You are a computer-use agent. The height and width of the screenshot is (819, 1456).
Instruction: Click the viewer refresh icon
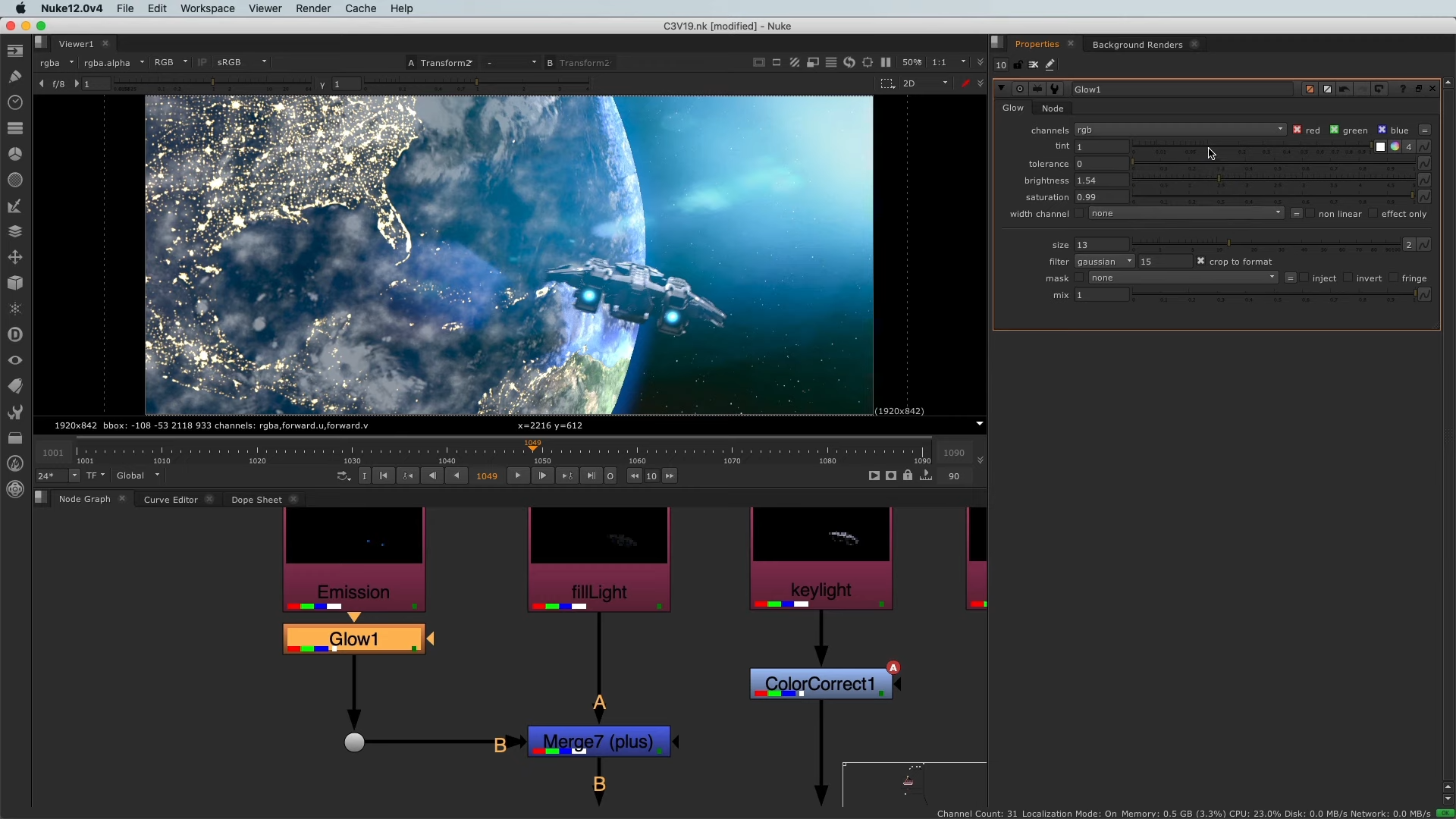click(x=849, y=63)
